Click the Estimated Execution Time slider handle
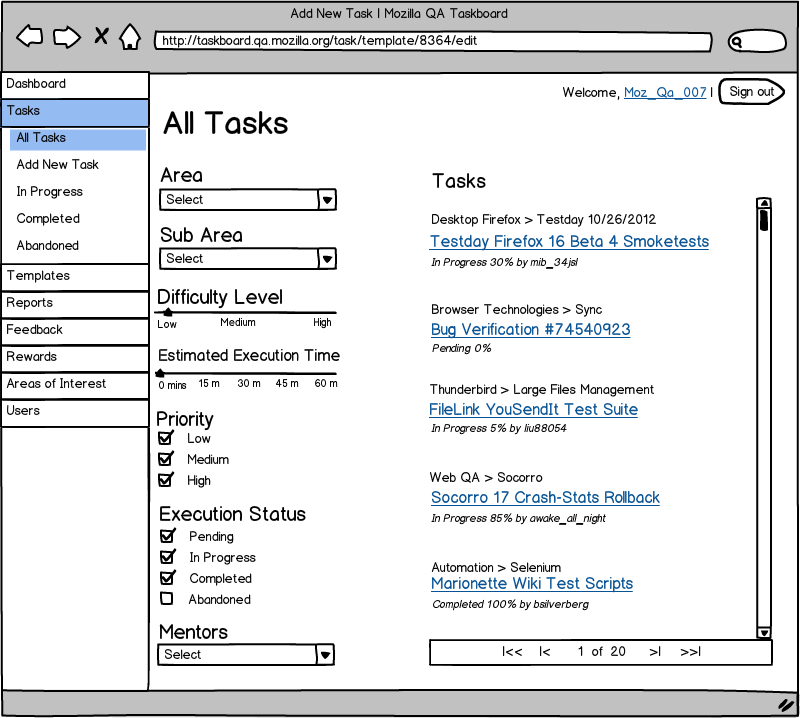Viewport: 800px width, 718px height. click(160, 373)
